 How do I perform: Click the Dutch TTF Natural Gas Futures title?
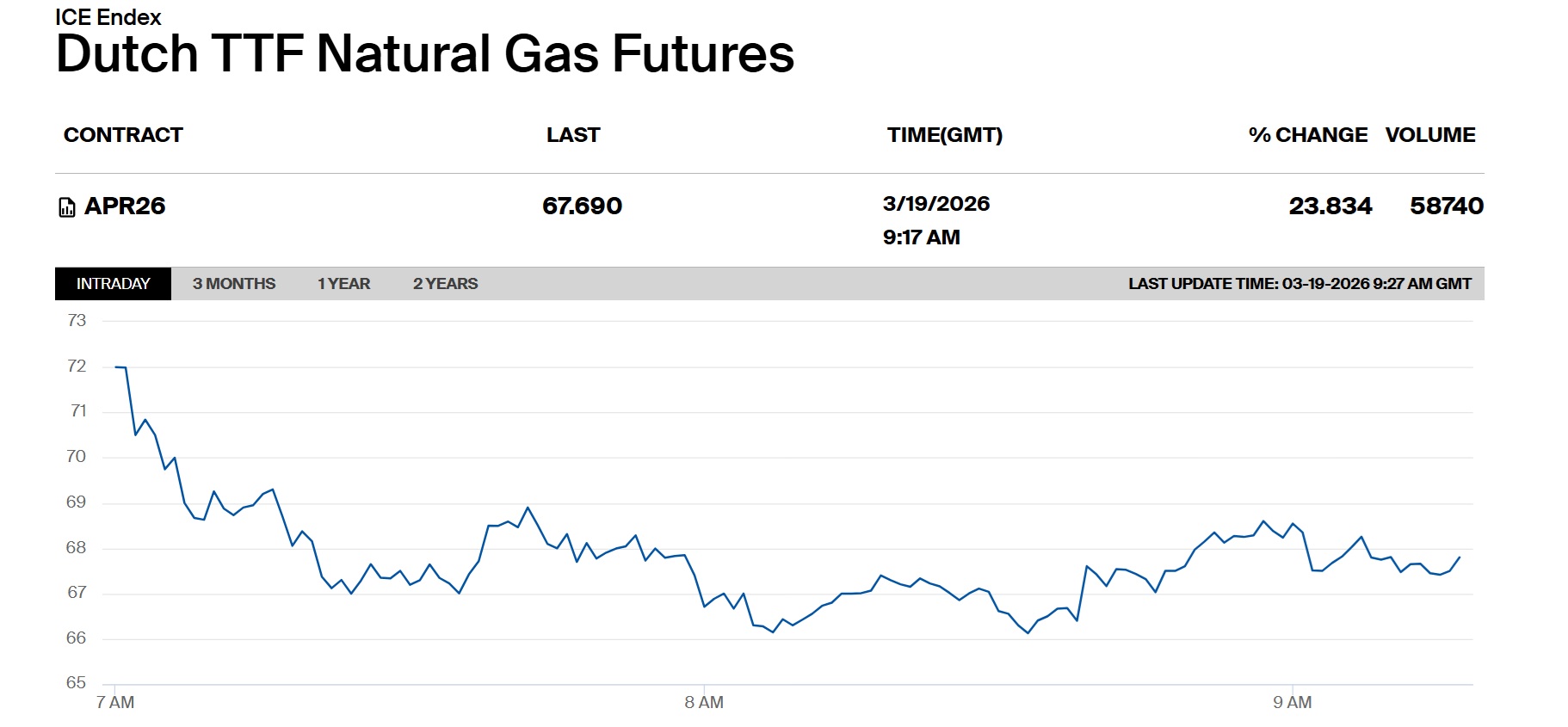click(x=425, y=54)
